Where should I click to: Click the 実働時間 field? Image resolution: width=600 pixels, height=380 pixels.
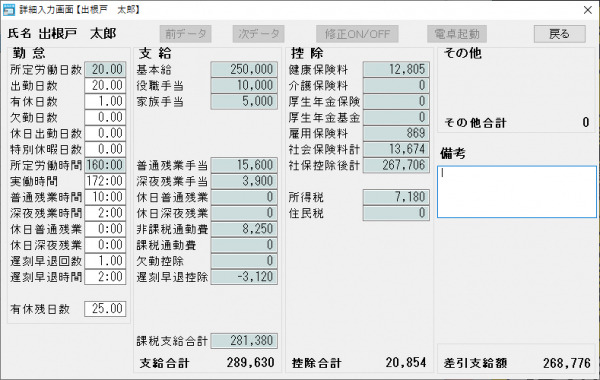pyautogui.click(x=105, y=181)
